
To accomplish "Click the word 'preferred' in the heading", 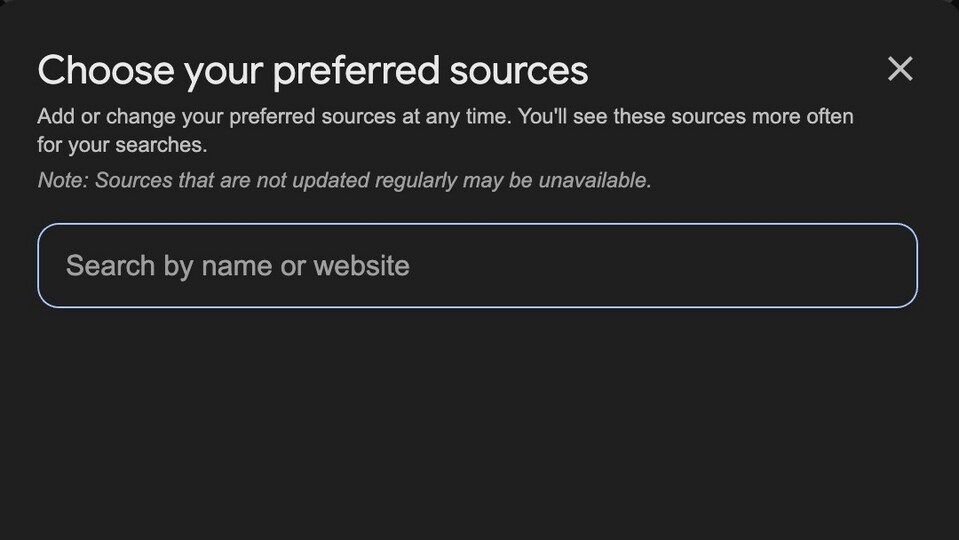I will coord(356,72).
